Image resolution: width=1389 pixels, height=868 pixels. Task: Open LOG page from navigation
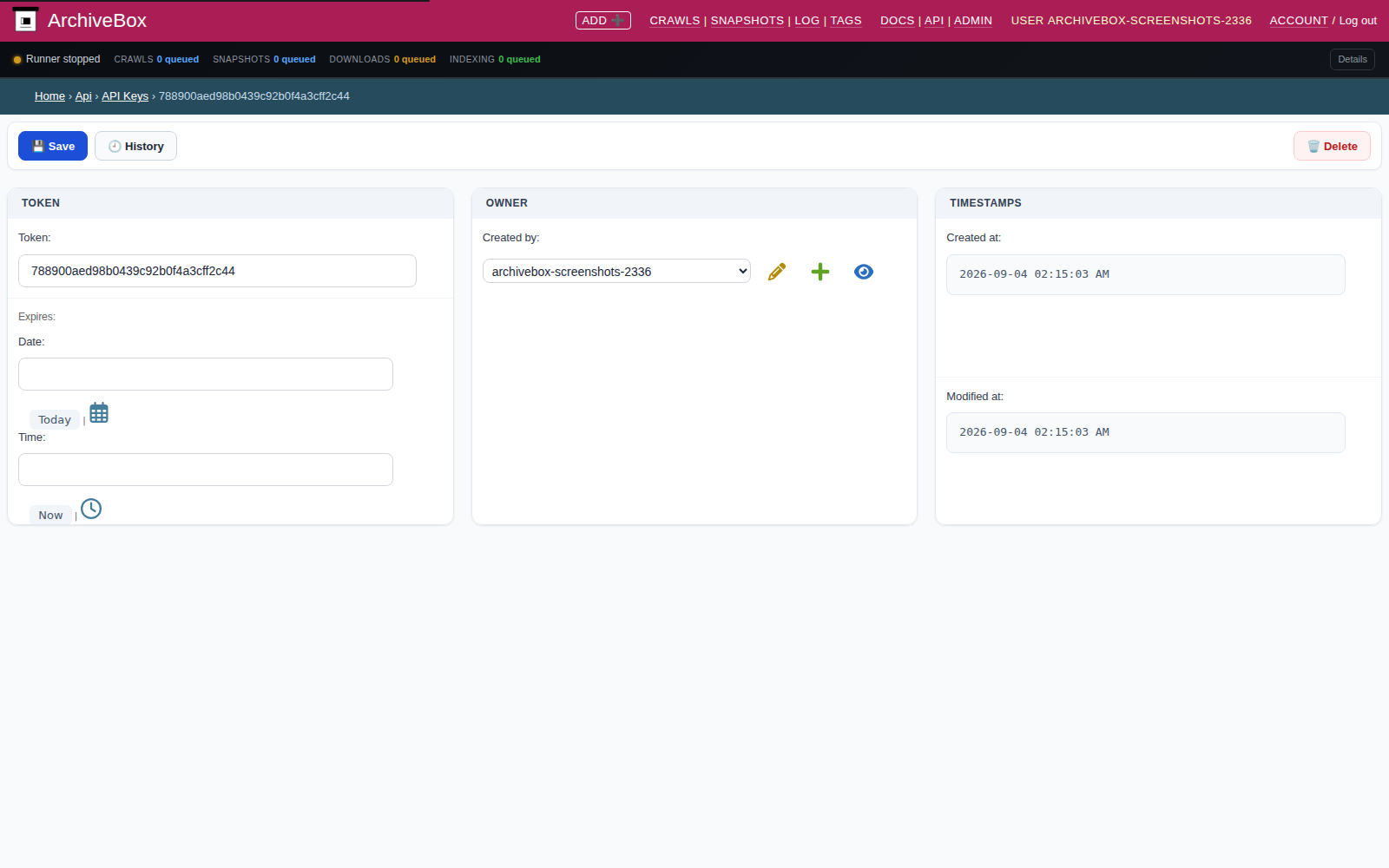coord(806,20)
